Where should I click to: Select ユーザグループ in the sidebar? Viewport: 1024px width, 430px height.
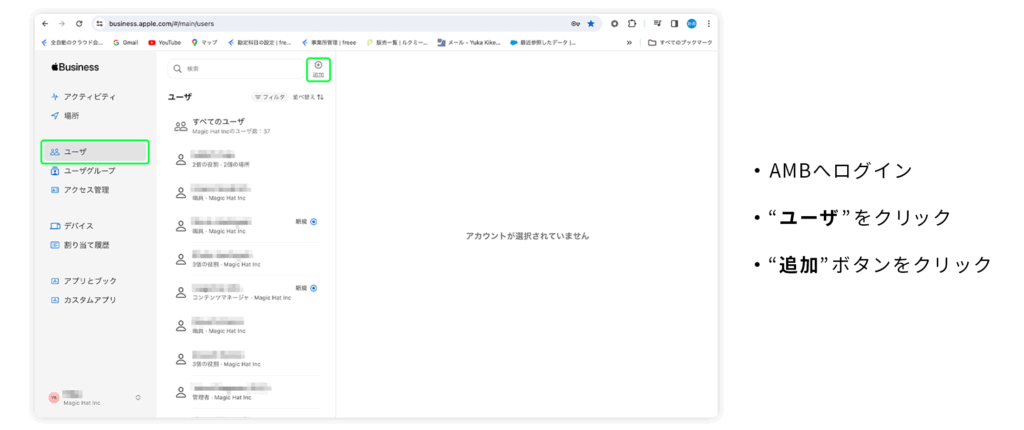(89, 171)
